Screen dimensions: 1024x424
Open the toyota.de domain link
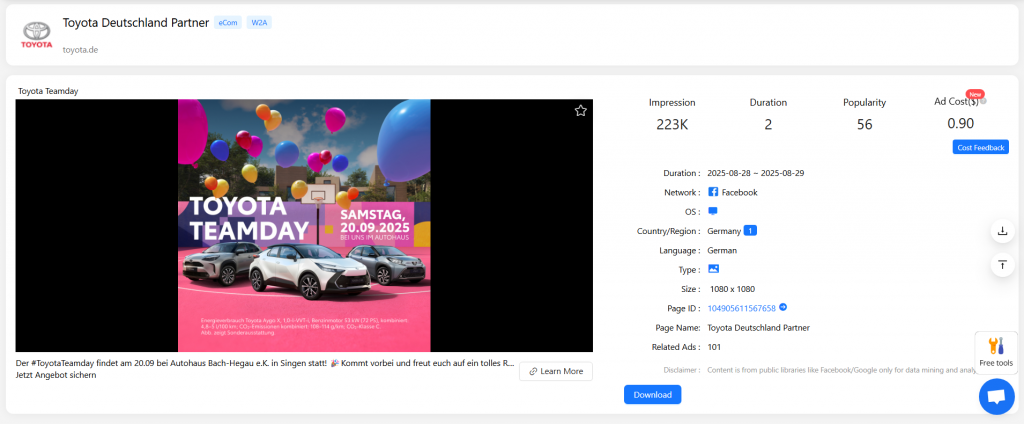80,49
